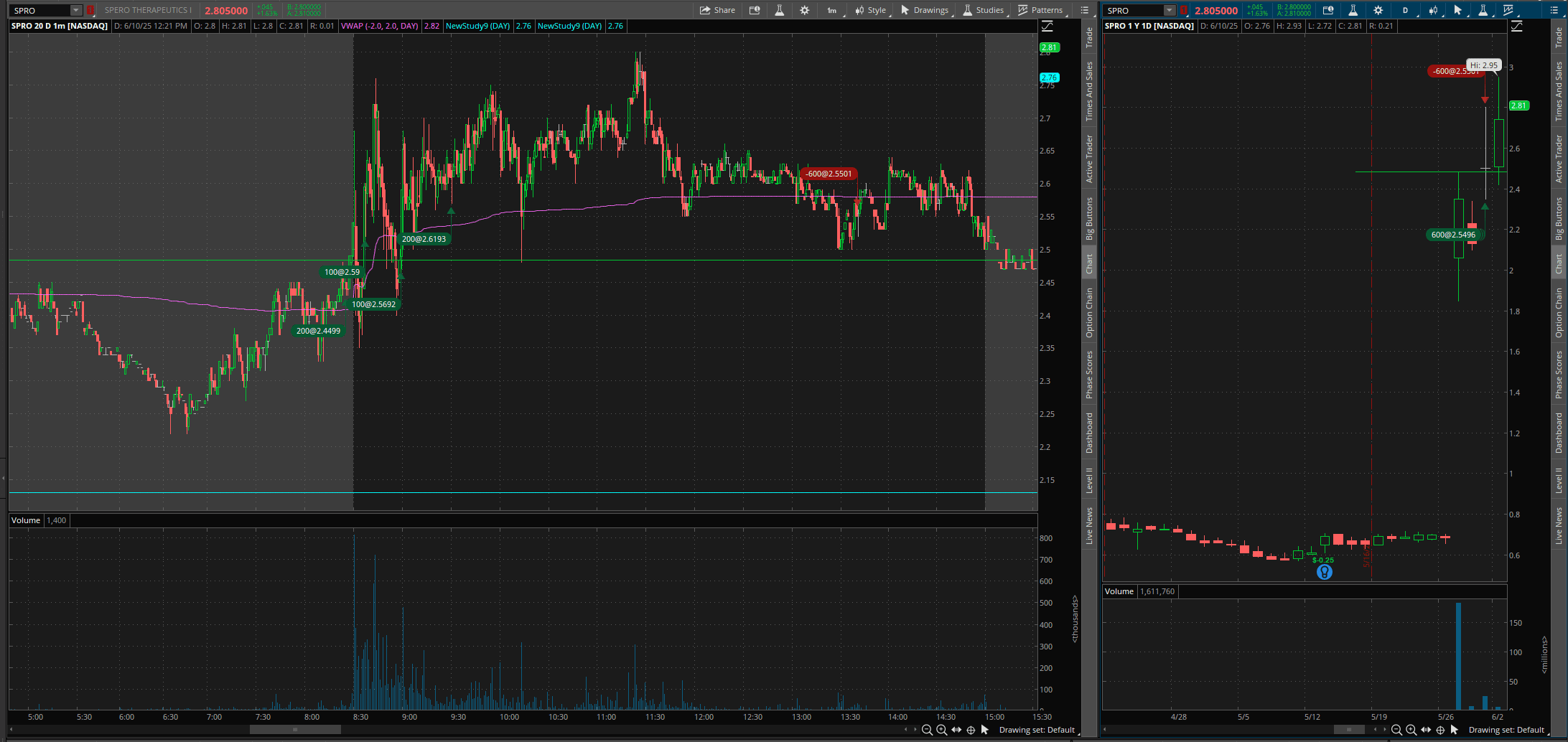Open the 1m timeframe selector on left chart
Screen dimensions: 1568x742
(831, 10)
